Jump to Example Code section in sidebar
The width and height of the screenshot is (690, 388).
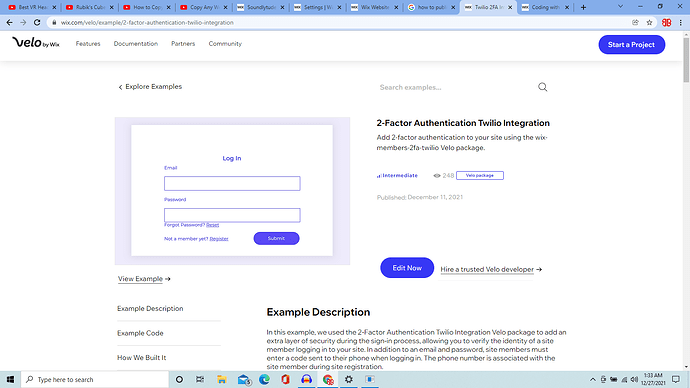140,333
